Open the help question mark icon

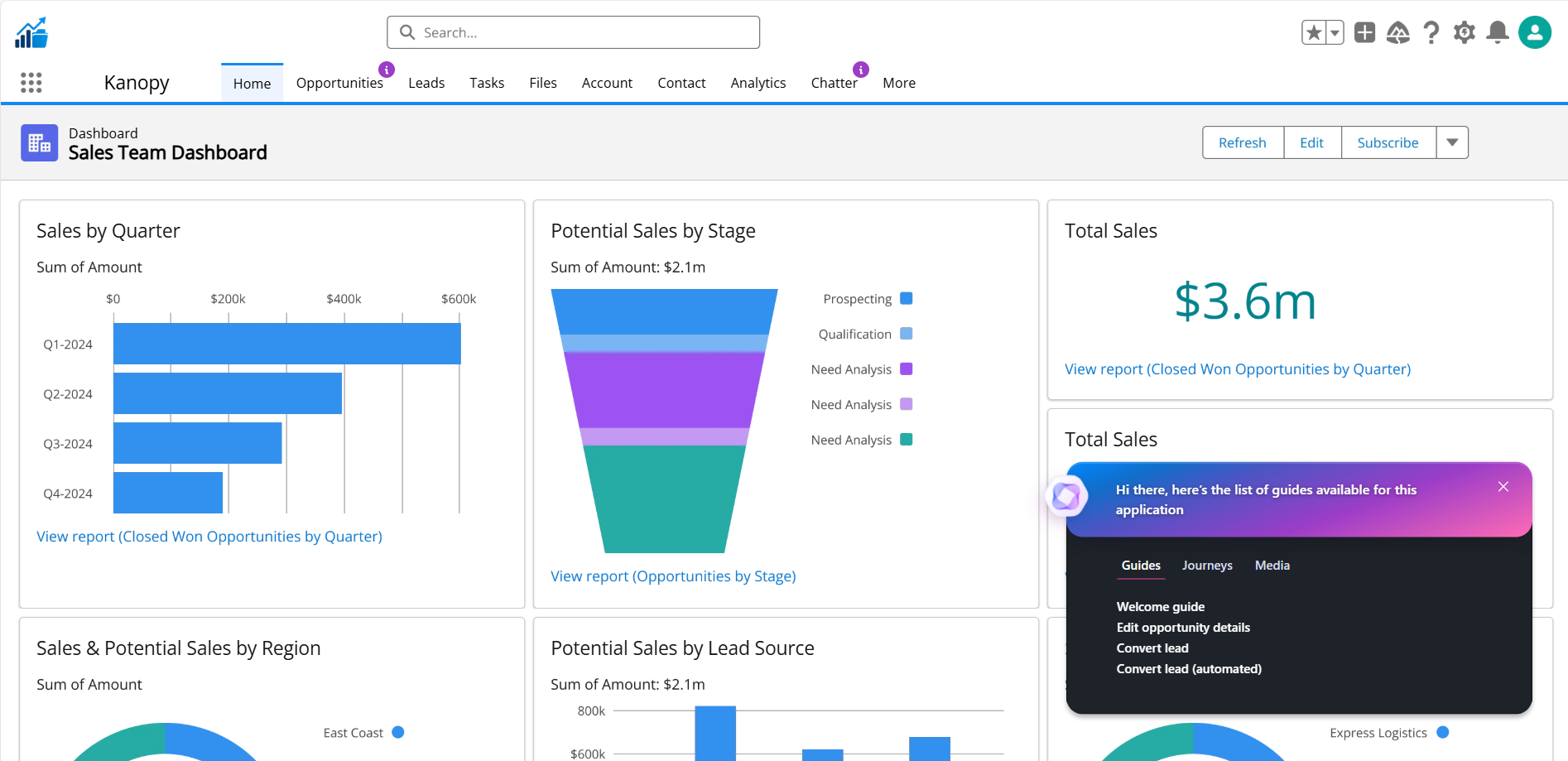click(1431, 33)
